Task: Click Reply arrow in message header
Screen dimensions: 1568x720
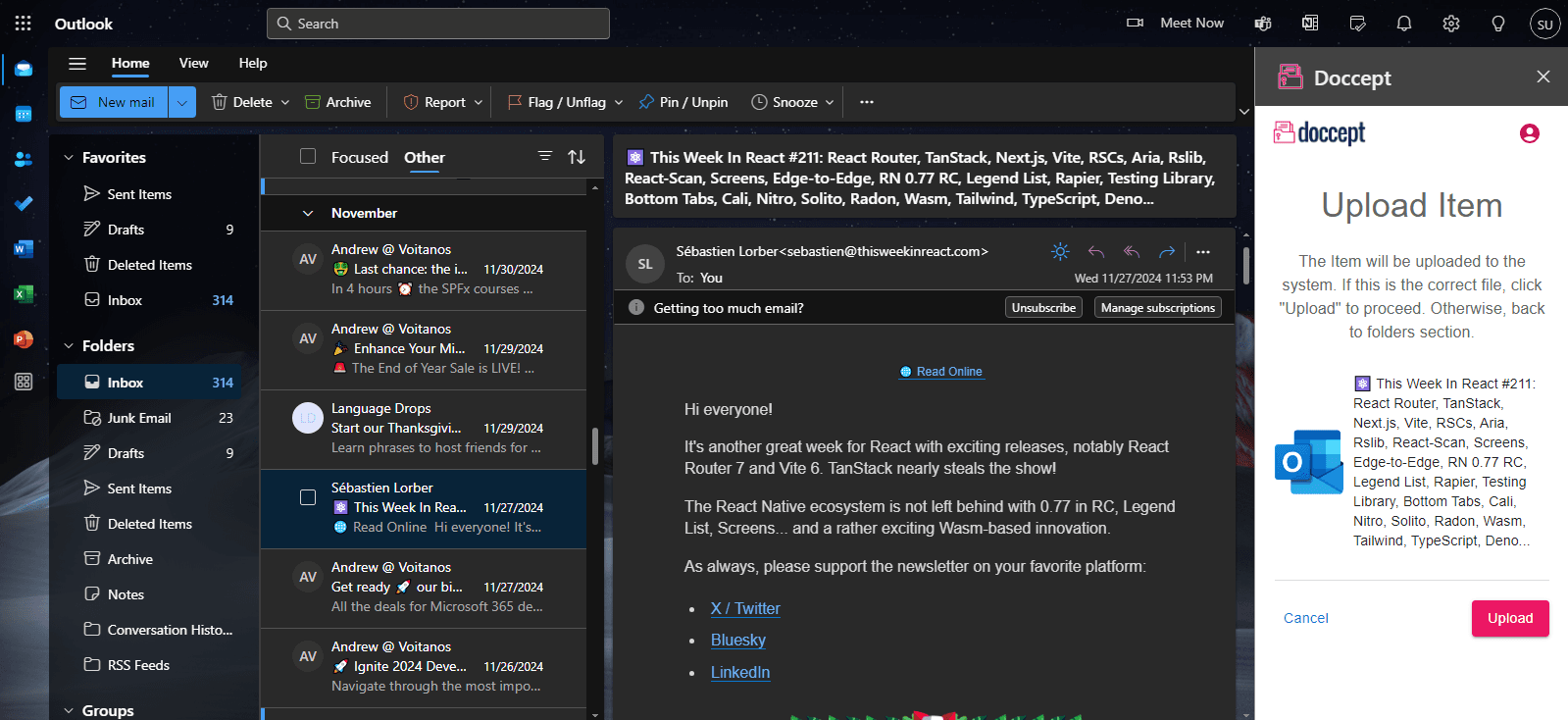Action: pos(1096,252)
